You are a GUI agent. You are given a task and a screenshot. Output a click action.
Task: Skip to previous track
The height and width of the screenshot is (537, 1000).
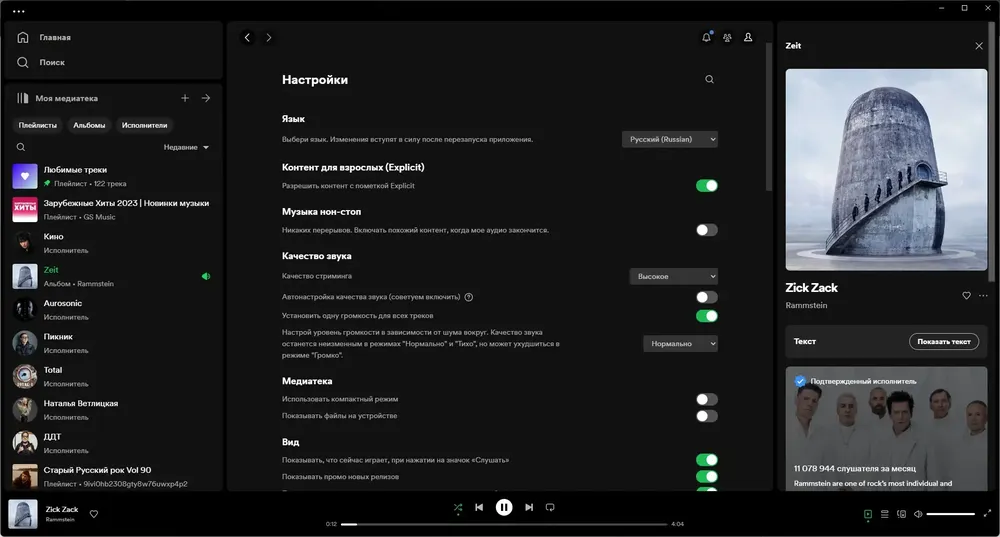point(479,508)
